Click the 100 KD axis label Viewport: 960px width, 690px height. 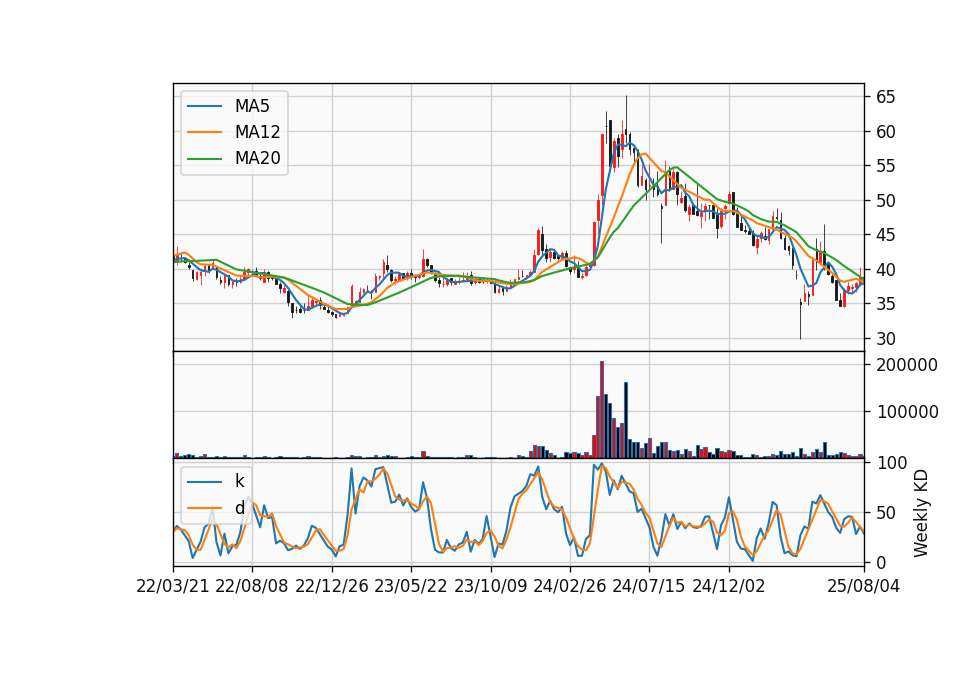coord(892,463)
